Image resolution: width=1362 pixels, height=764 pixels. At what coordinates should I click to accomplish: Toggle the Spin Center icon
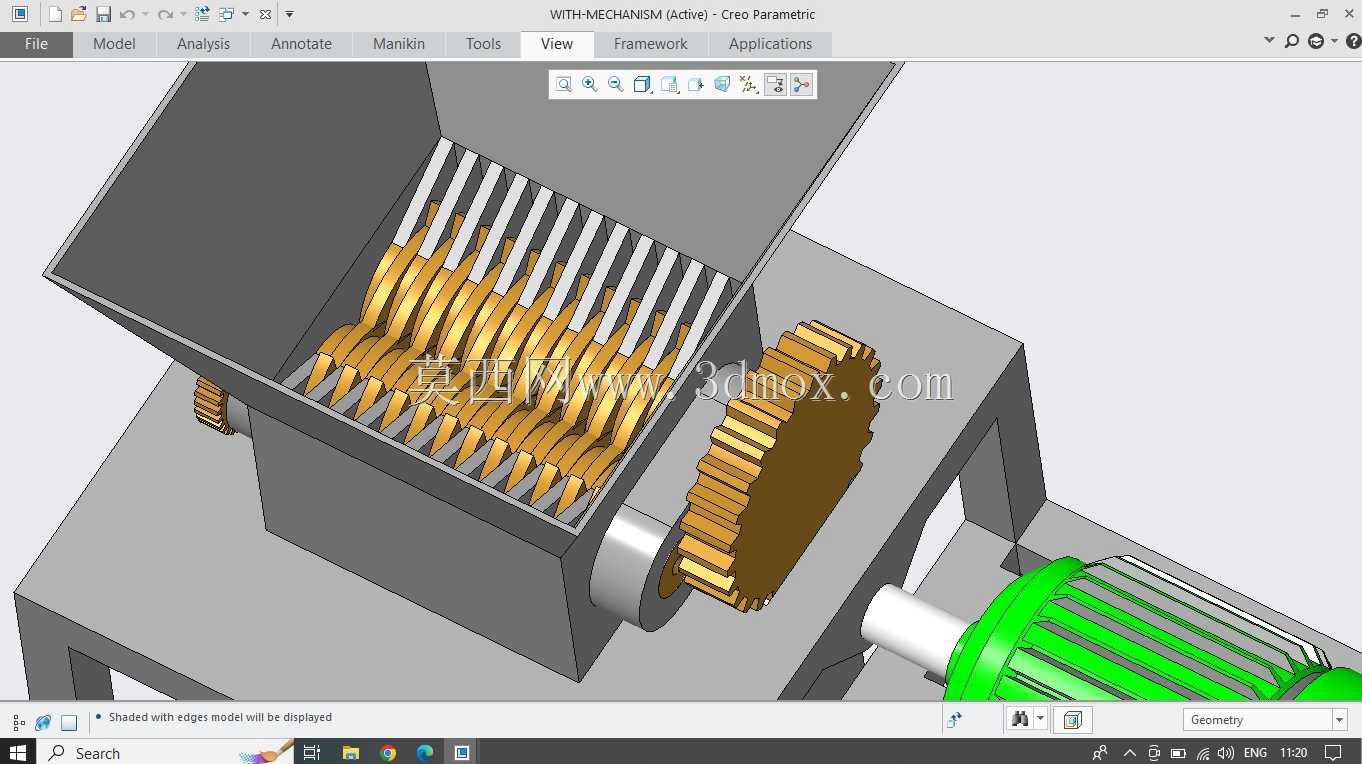click(x=801, y=85)
